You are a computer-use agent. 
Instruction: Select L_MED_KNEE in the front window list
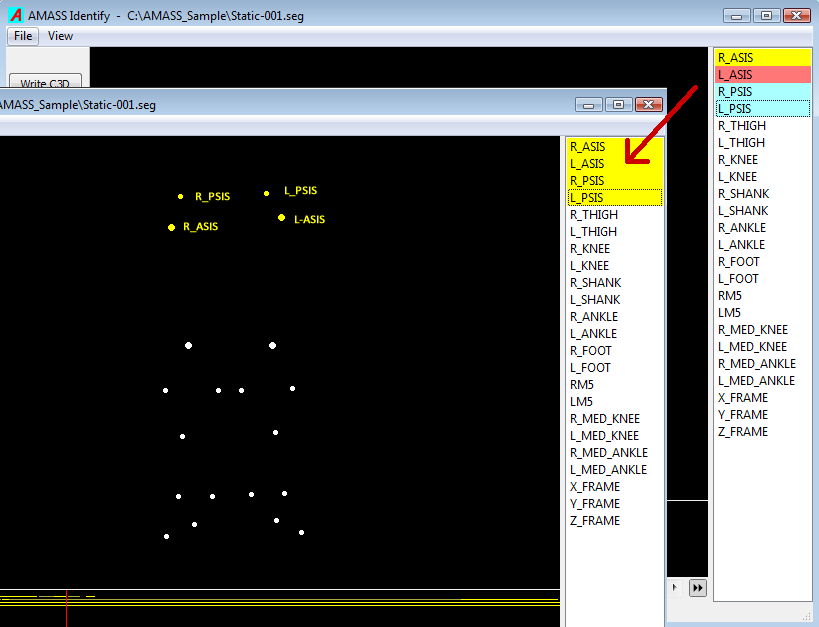click(615, 435)
